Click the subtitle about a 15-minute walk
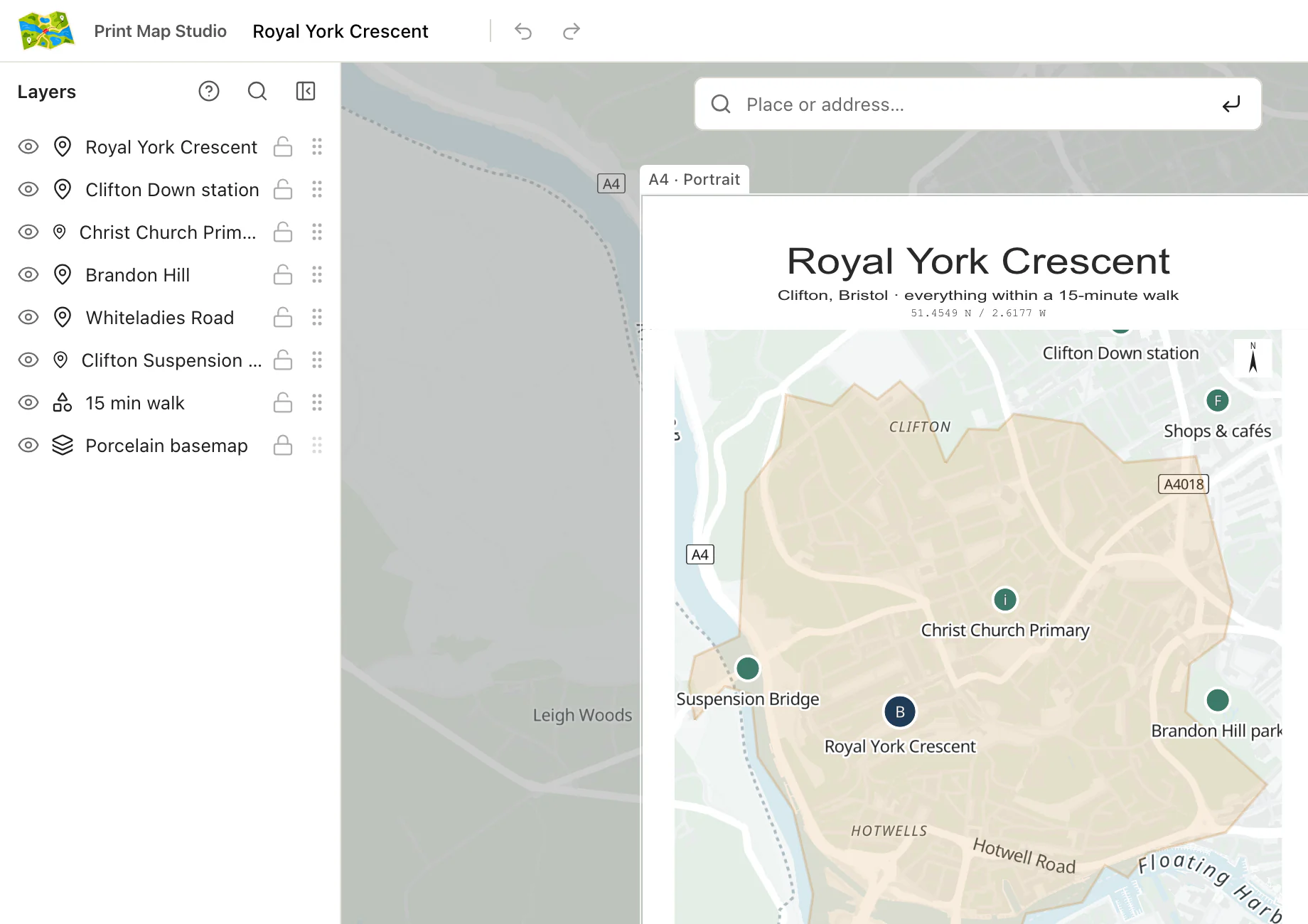 click(978, 295)
